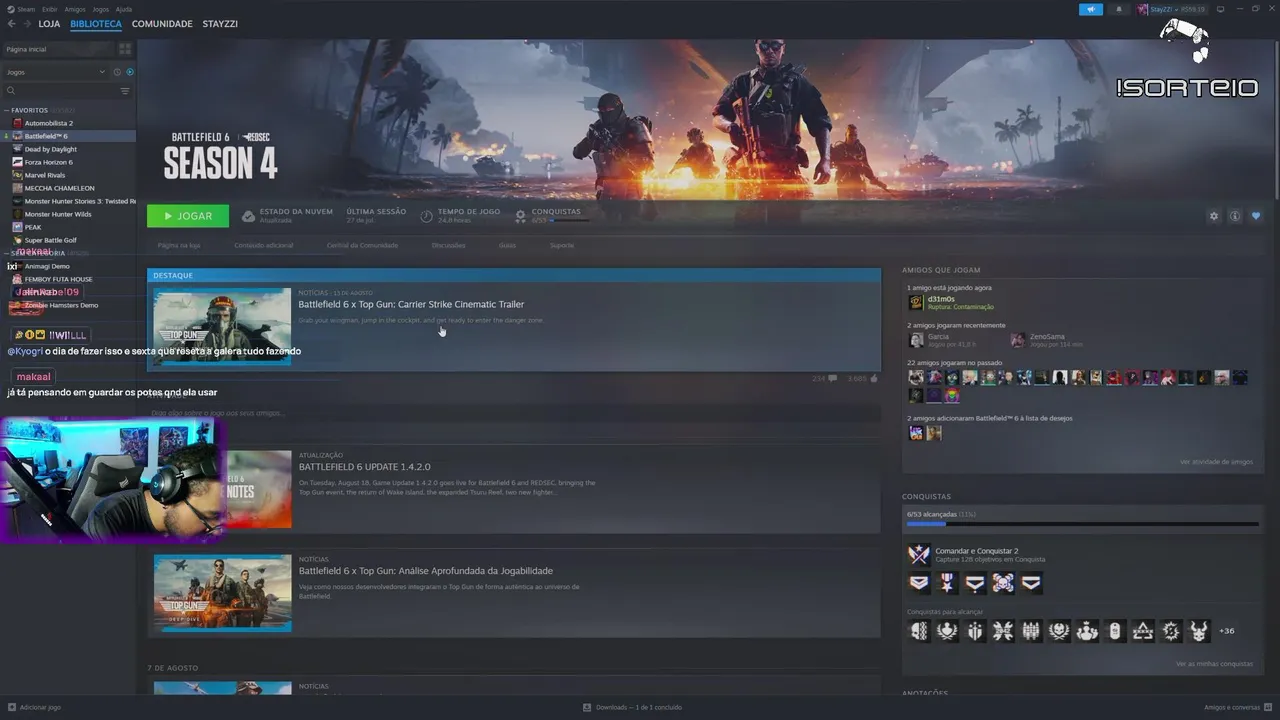Click the cloud status icon
Image resolution: width=1280 pixels, height=720 pixels.
[x=248, y=216]
